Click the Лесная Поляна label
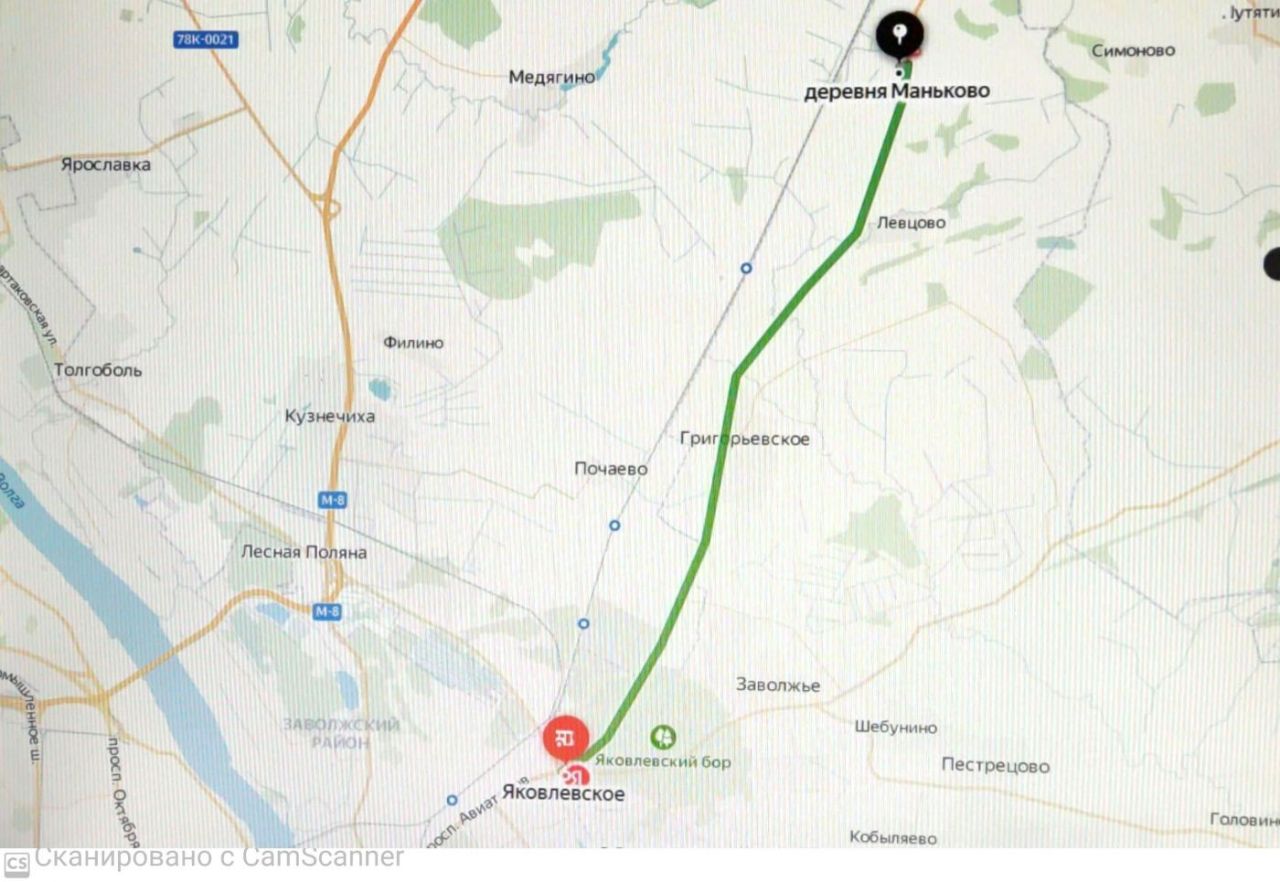The height and width of the screenshot is (882, 1280). coord(304,552)
